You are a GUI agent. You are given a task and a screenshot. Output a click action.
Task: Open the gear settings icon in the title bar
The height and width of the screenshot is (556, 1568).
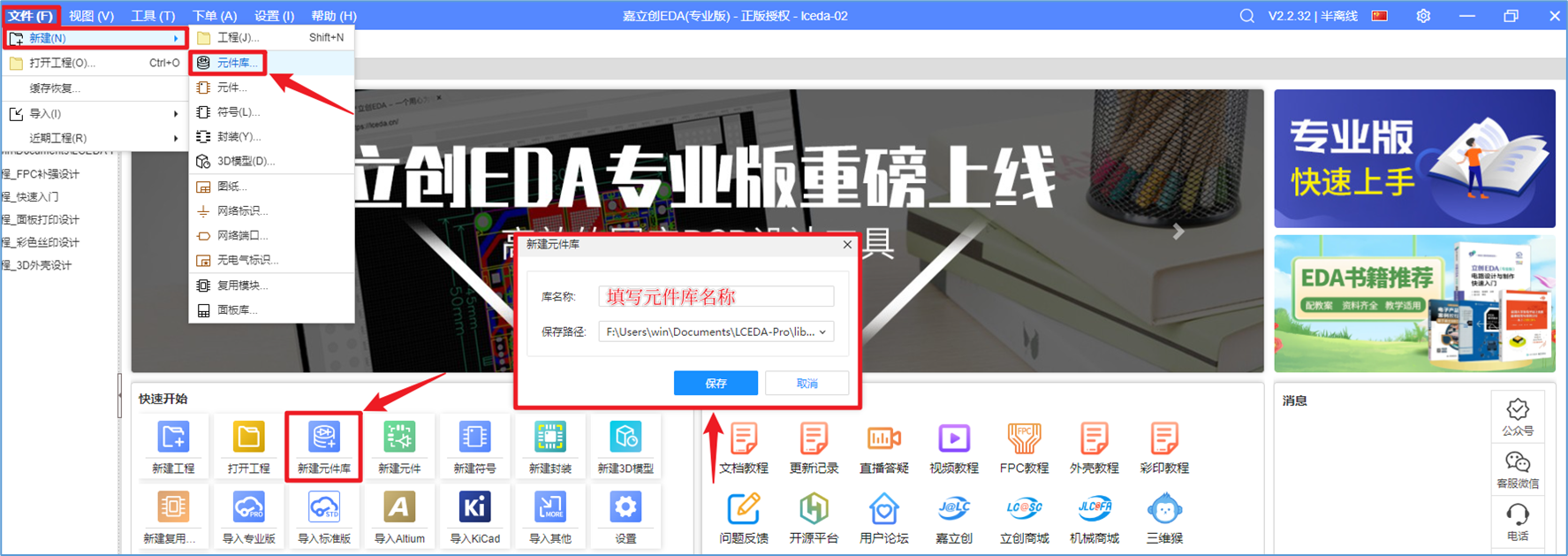click(1423, 16)
